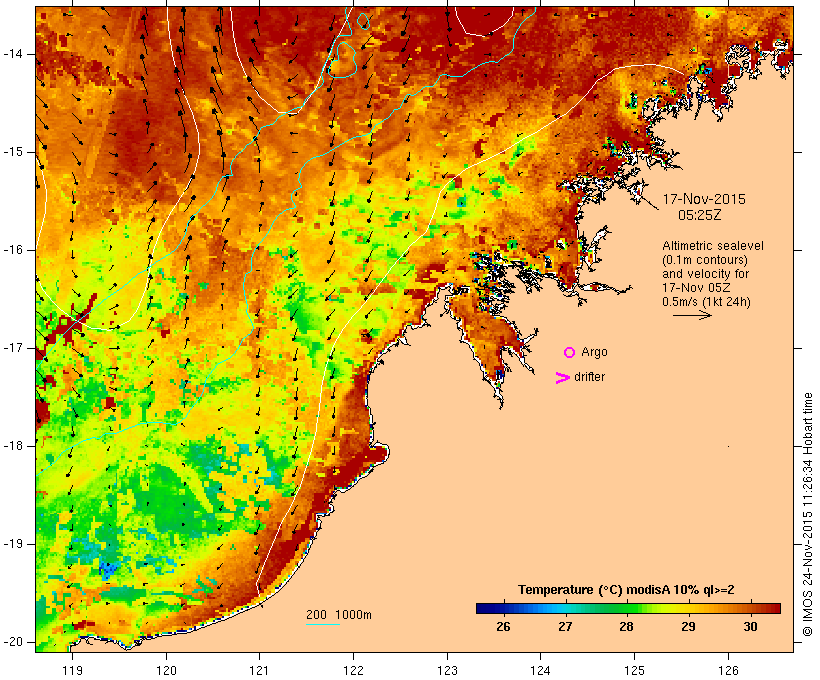The height and width of the screenshot is (680, 820).
Task: Click longitude label '121'
Action: pyautogui.click(x=259, y=670)
